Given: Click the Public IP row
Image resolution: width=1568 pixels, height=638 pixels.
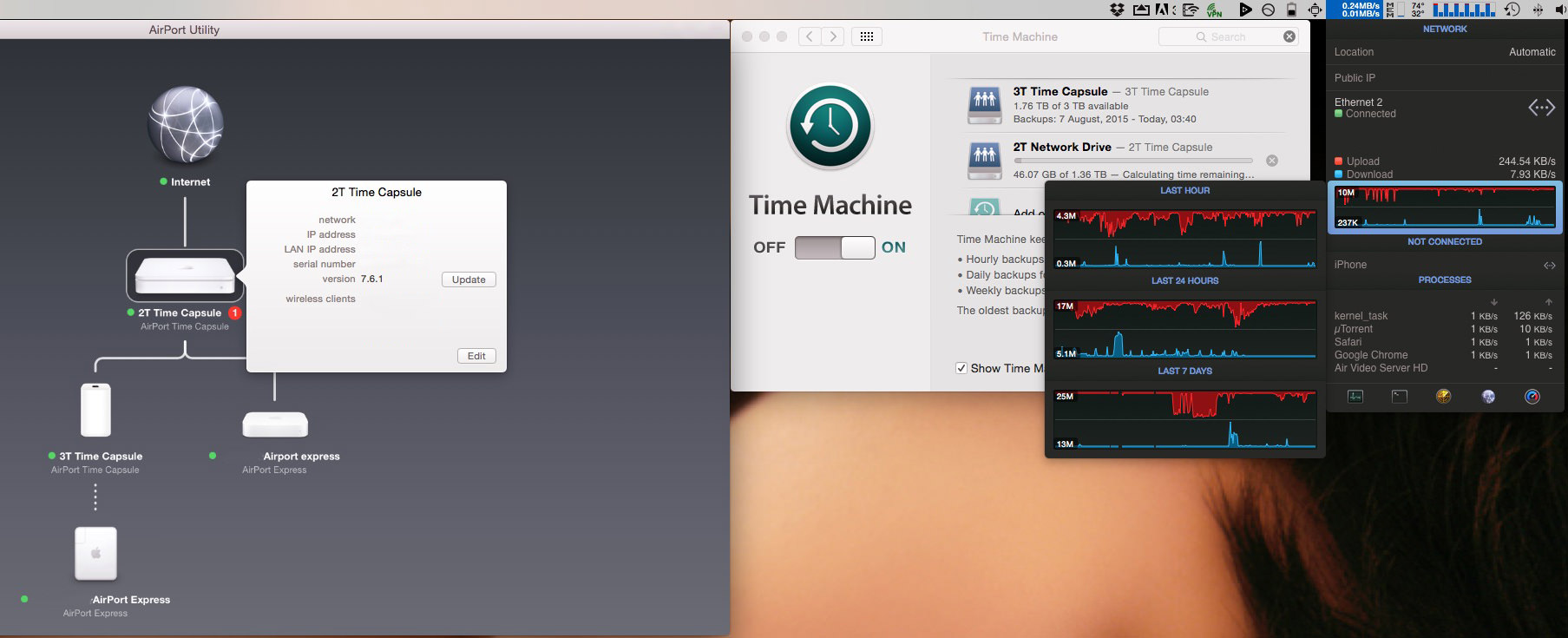Looking at the screenshot, I should pyautogui.click(x=1445, y=78).
